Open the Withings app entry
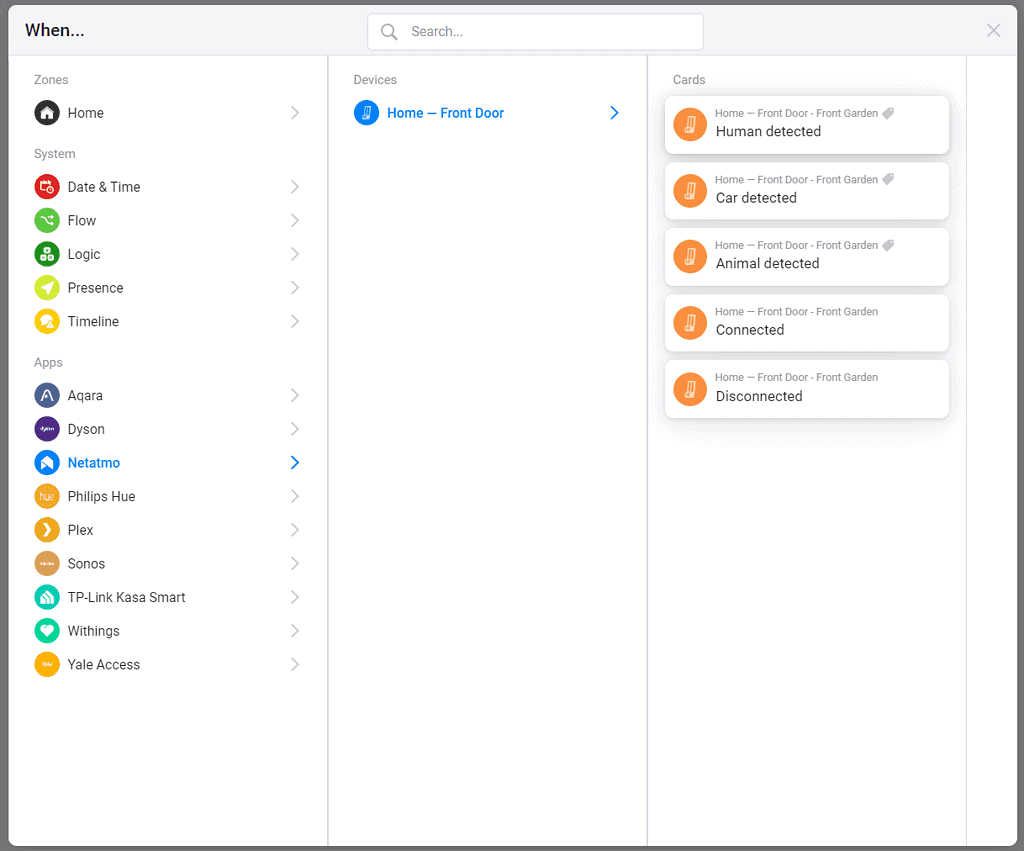The height and width of the screenshot is (851, 1024). point(94,631)
